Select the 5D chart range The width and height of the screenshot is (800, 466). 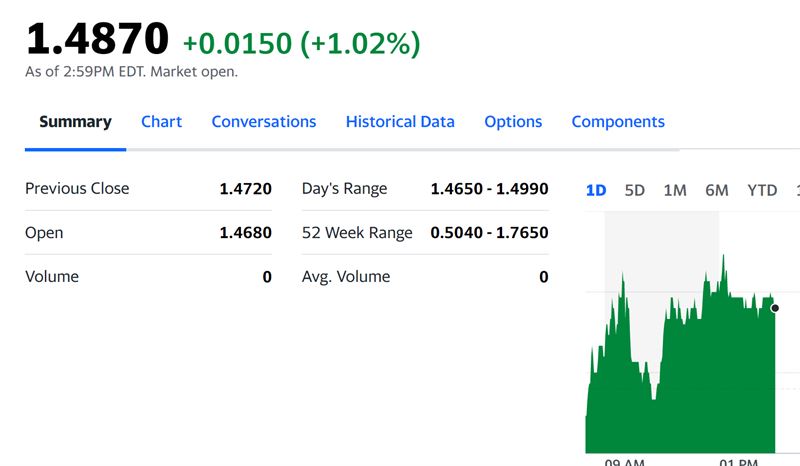pyautogui.click(x=635, y=190)
